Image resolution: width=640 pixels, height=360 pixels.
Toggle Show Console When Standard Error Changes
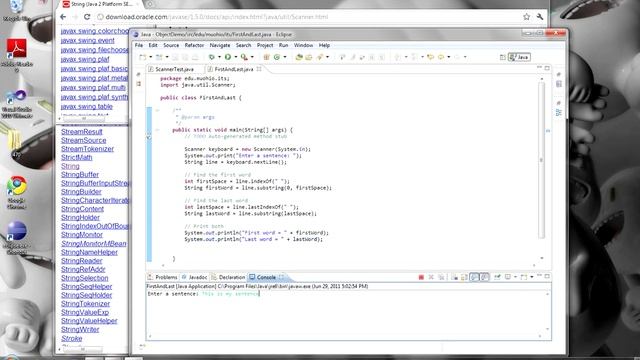click(484, 277)
